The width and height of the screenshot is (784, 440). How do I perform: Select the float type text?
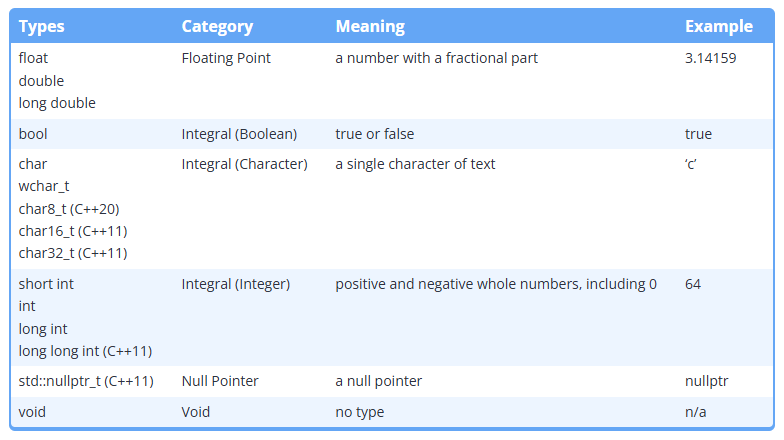(x=33, y=58)
